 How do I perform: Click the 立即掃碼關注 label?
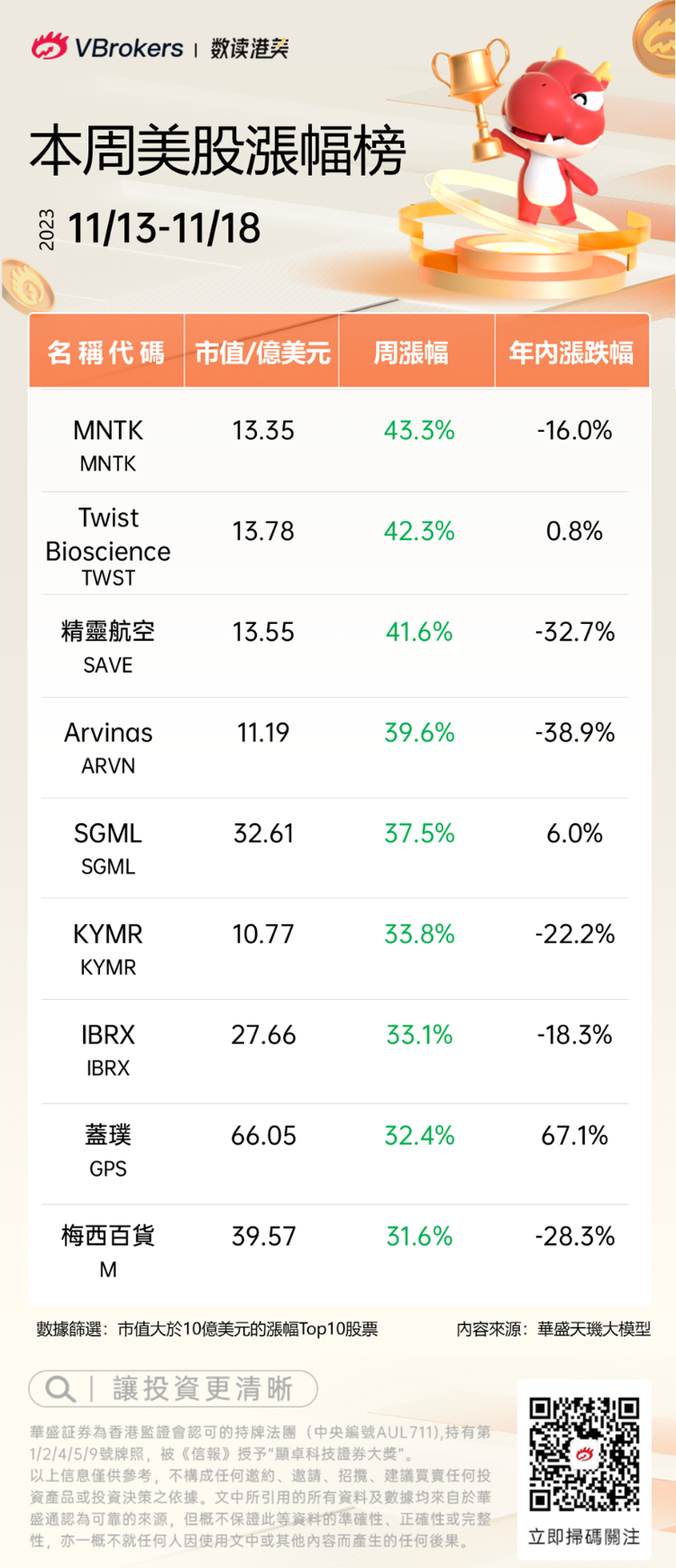tap(584, 1537)
